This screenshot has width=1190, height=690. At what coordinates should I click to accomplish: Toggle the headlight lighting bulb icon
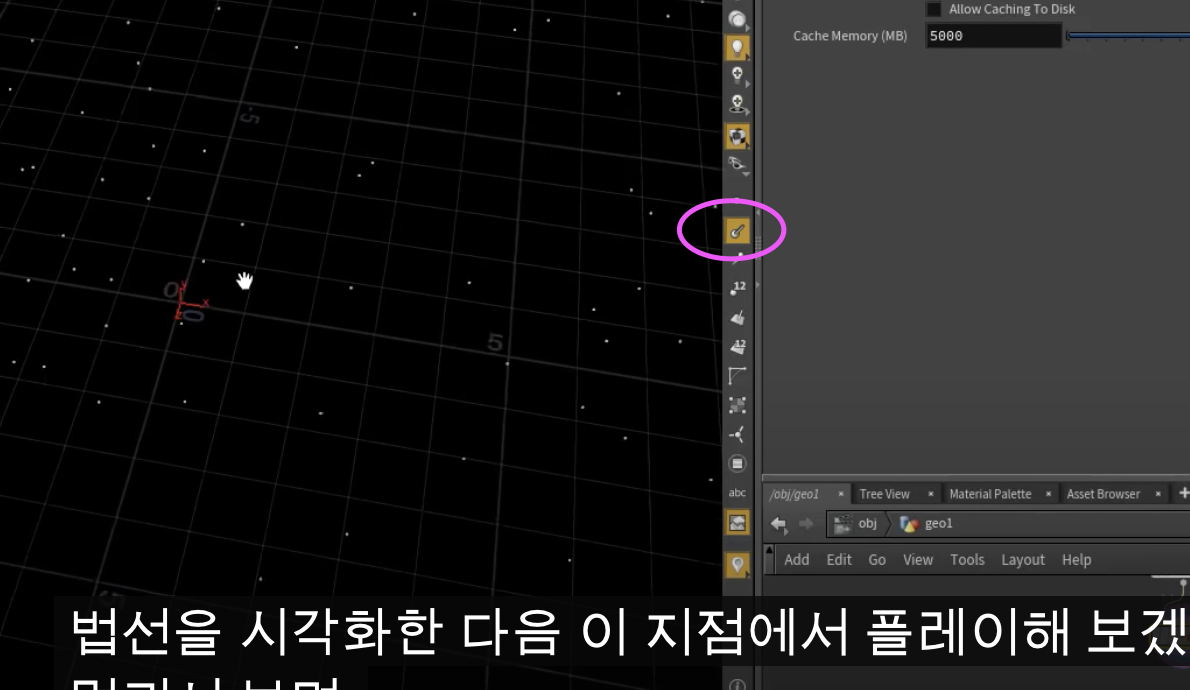click(x=736, y=47)
